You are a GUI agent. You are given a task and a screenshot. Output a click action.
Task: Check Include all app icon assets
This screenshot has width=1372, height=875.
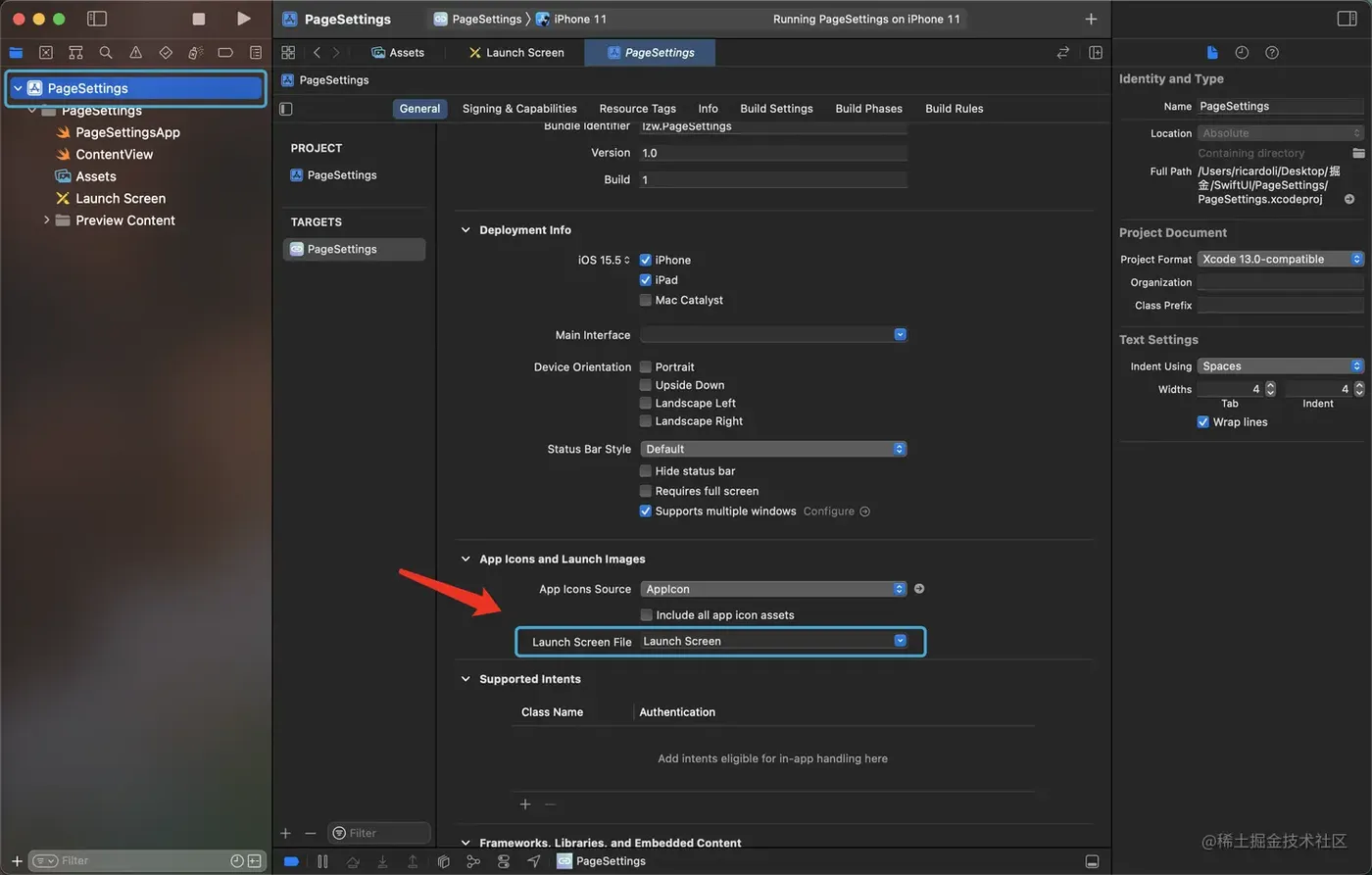646,615
